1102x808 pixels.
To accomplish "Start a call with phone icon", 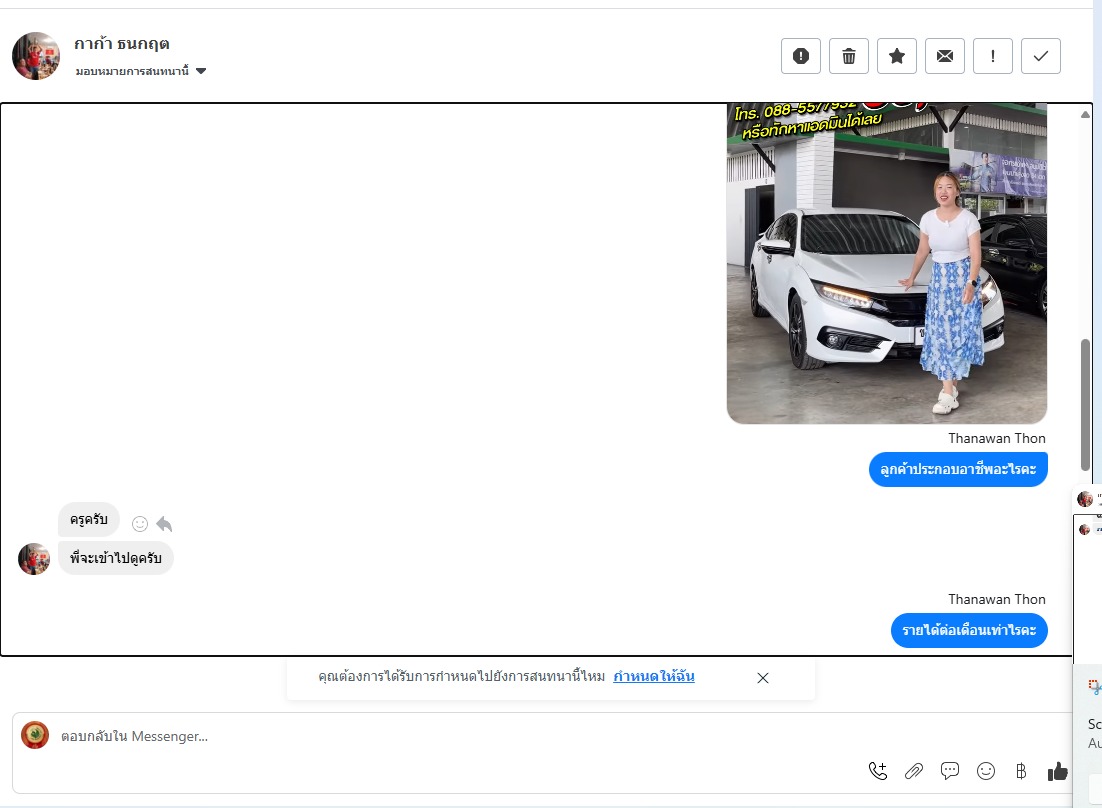I will 878,771.
